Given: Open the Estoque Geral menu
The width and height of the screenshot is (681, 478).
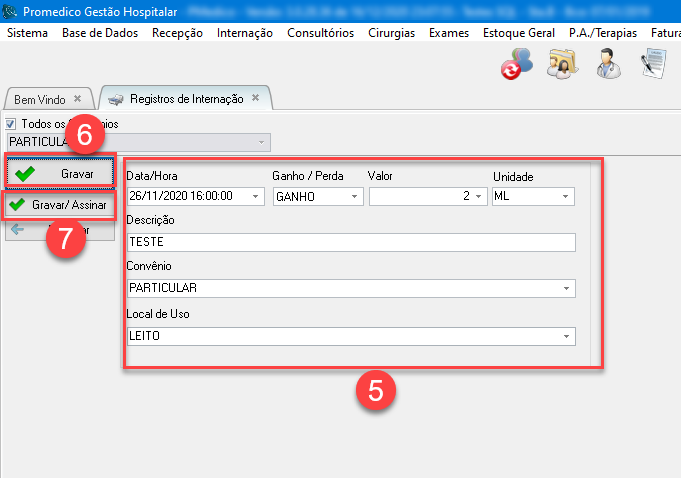Looking at the screenshot, I should pyautogui.click(x=519, y=33).
